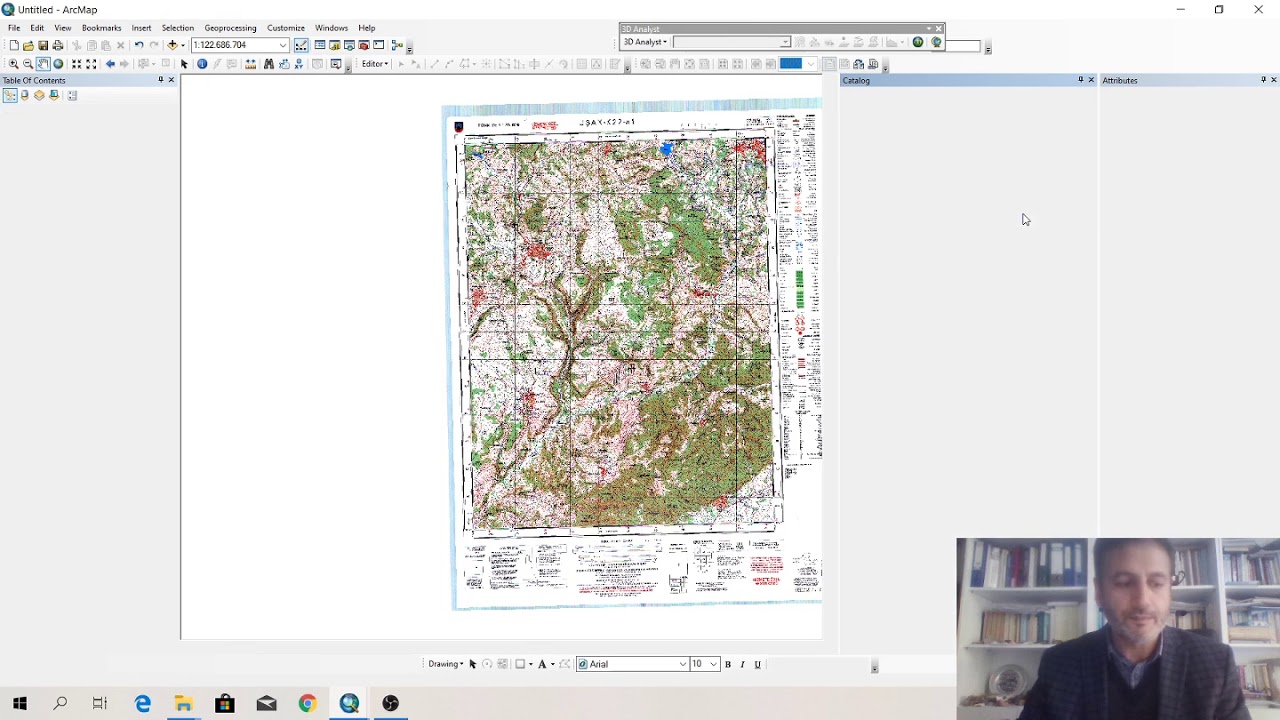The width and height of the screenshot is (1280, 720).
Task: Launch ModelBuilder window
Action: point(397,45)
